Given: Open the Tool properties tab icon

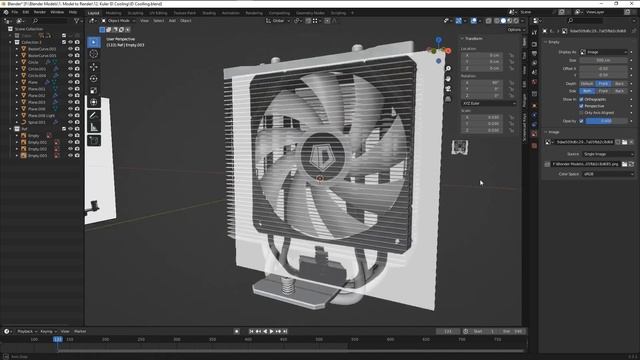Looking at the screenshot, I should coord(534,33).
